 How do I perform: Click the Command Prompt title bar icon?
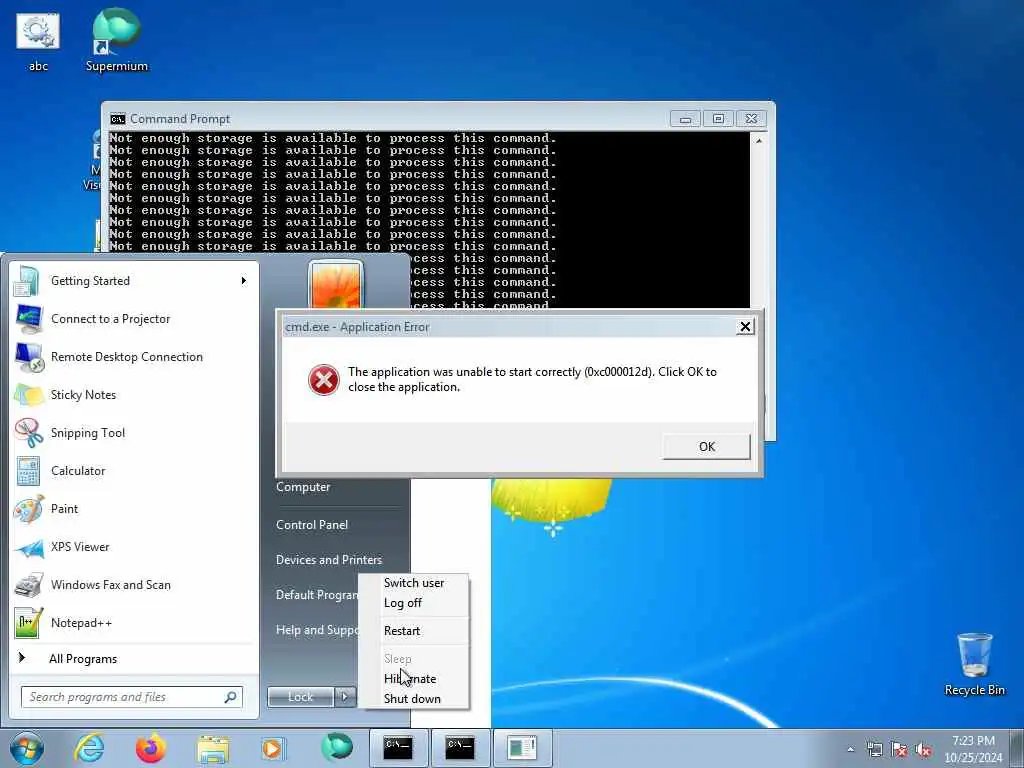click(x=118, y=119)
